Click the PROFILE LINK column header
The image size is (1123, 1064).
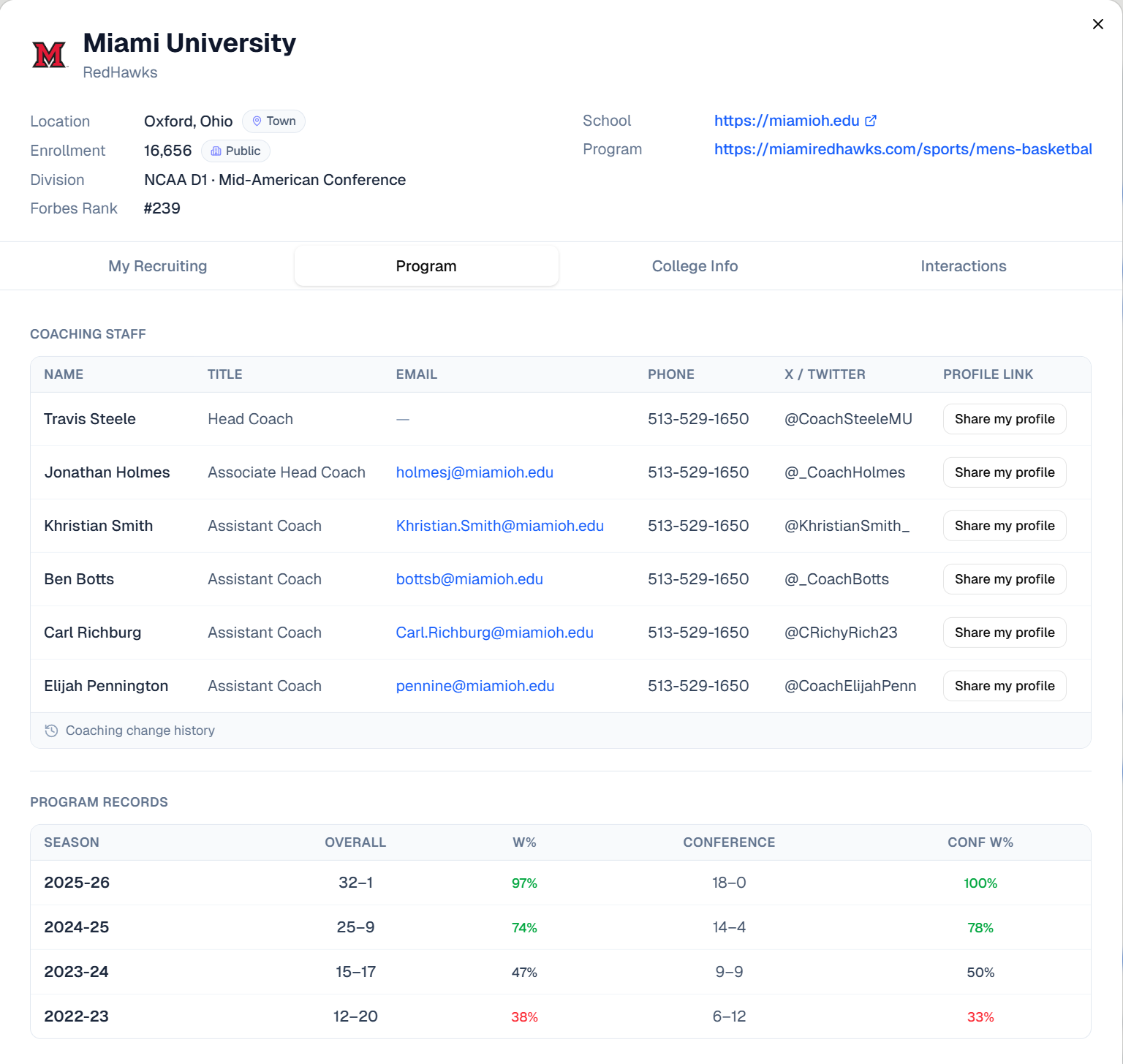tap(988, 374)
